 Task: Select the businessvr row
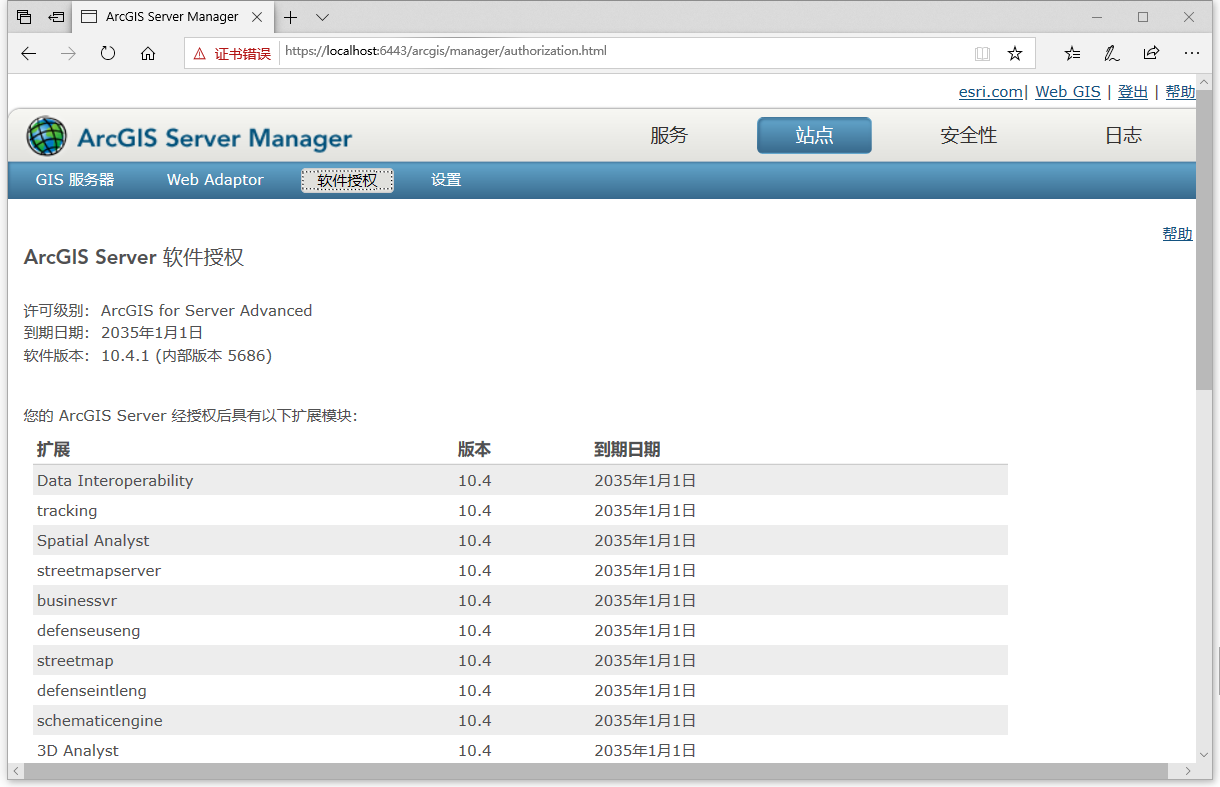pyautogui.click(x=520, y=600)
